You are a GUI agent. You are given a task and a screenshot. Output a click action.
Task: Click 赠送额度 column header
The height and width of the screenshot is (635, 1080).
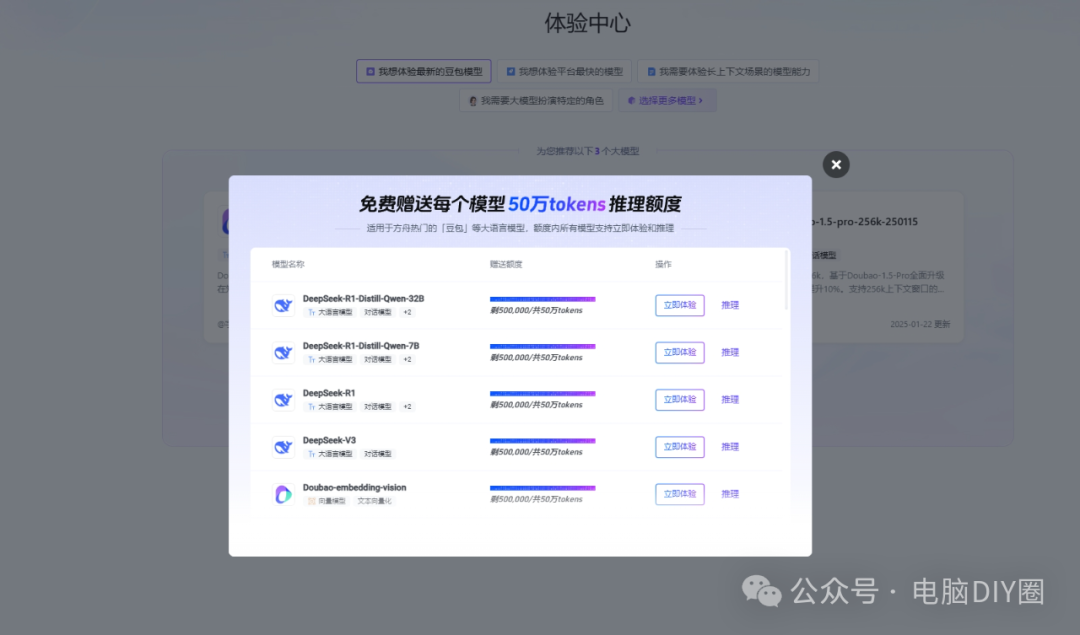coord(506,264)
